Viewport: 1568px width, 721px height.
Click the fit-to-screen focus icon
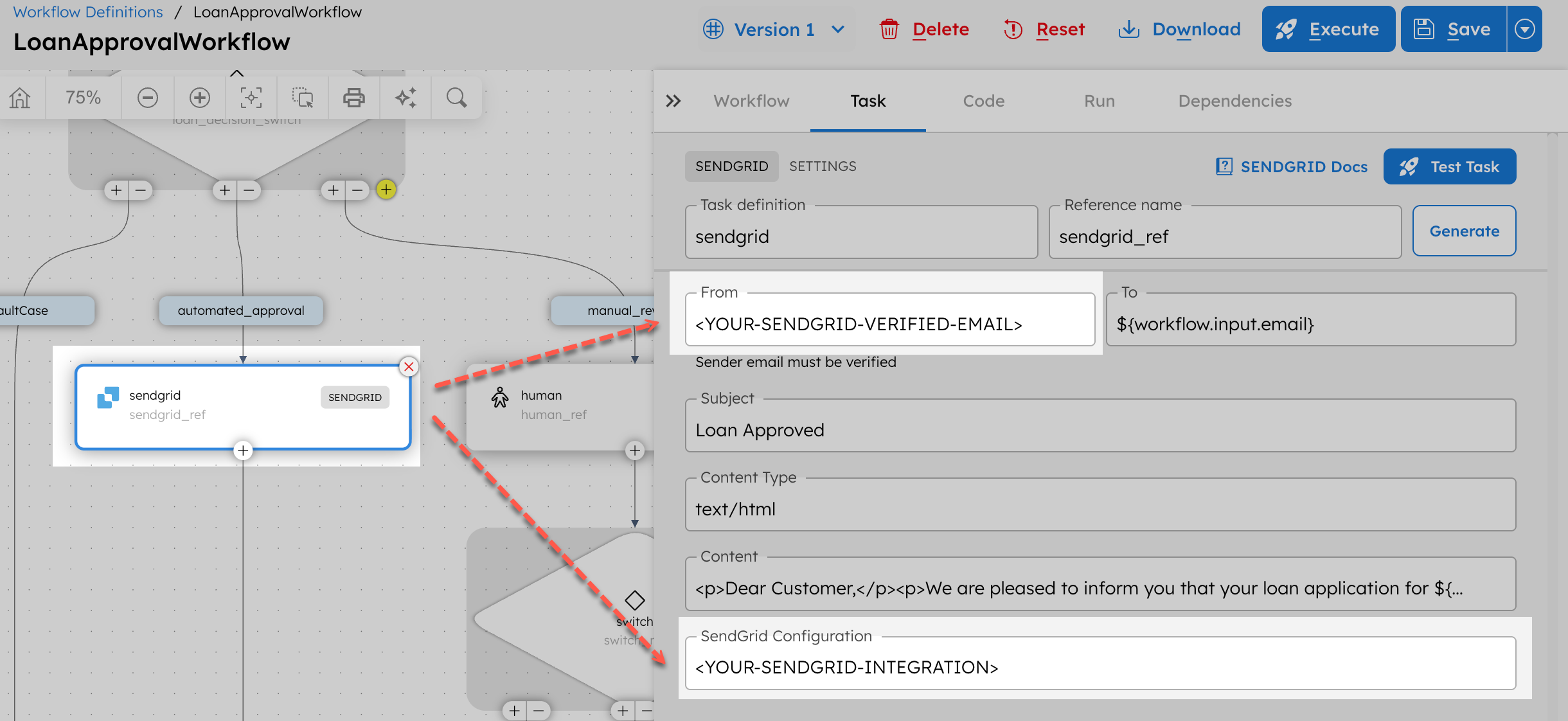(x=251, y=98)
